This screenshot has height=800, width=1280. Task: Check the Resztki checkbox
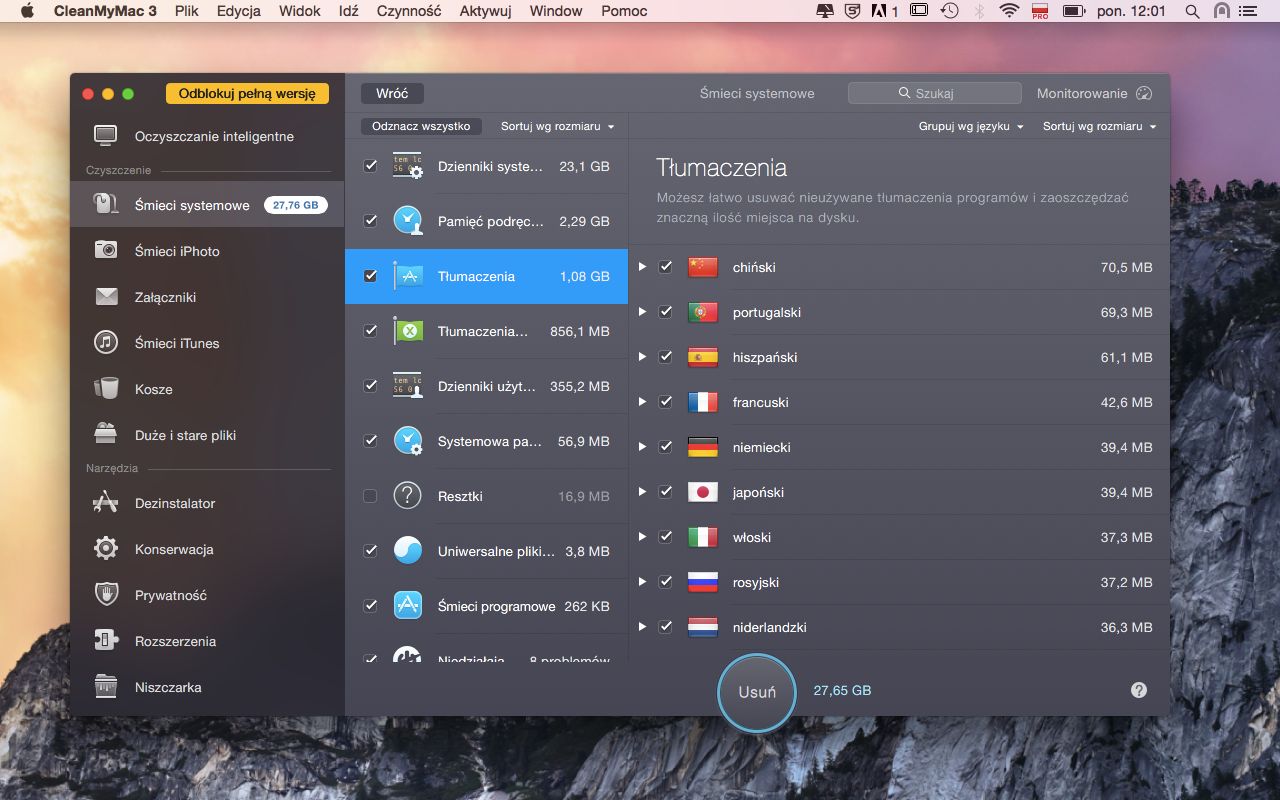click(x=370, y=496)
